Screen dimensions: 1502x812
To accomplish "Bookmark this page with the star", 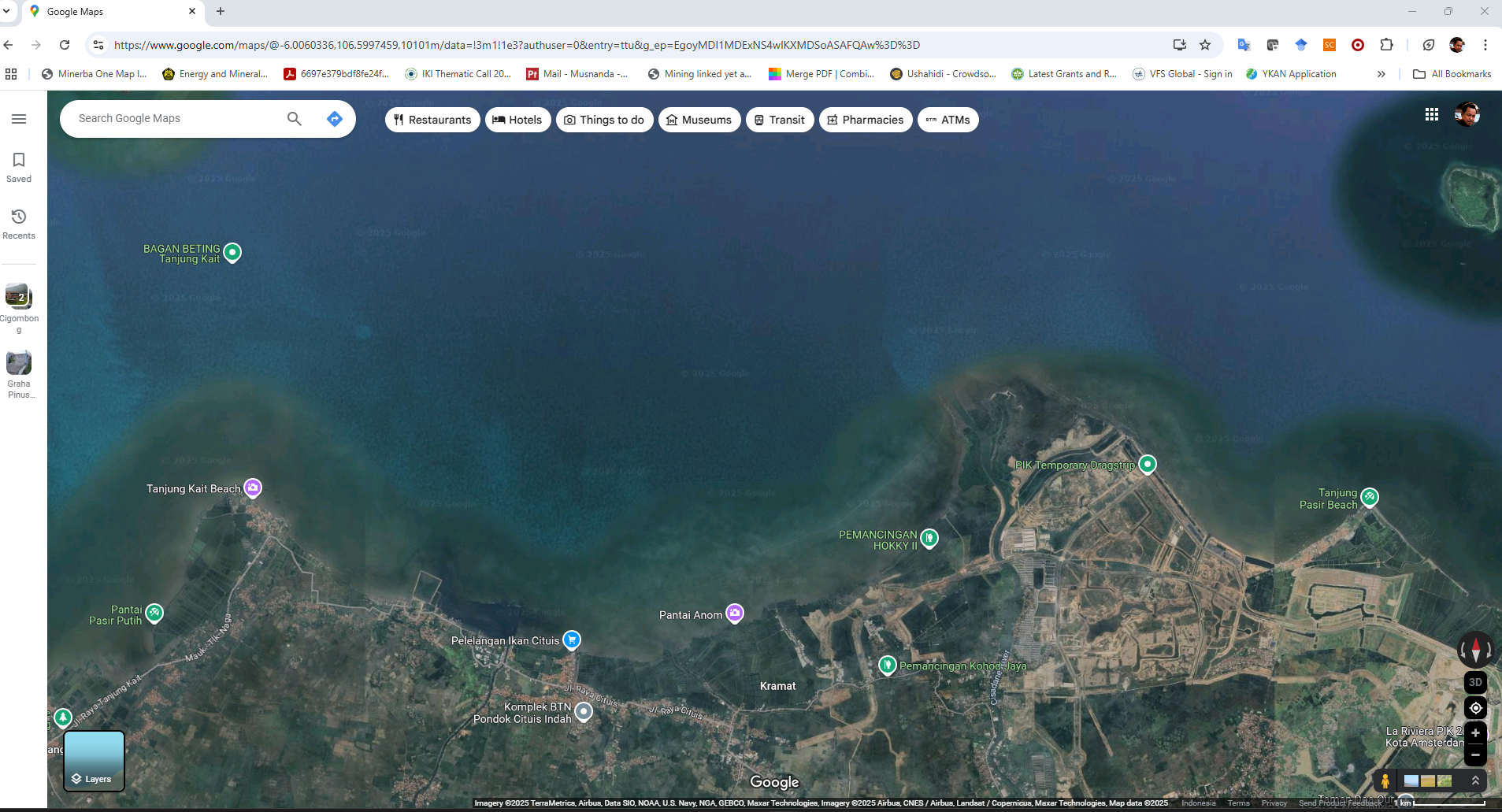I will (x=1204, y=45).
